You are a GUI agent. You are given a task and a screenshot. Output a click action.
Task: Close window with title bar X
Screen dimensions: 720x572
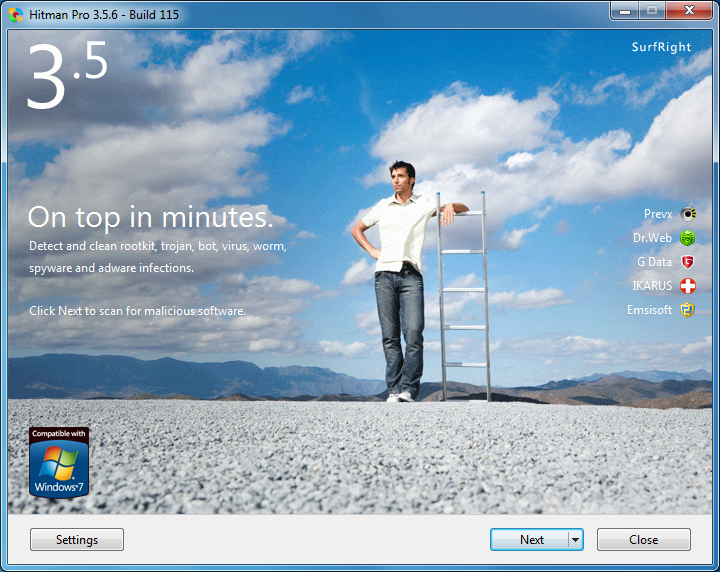(689, 11)
